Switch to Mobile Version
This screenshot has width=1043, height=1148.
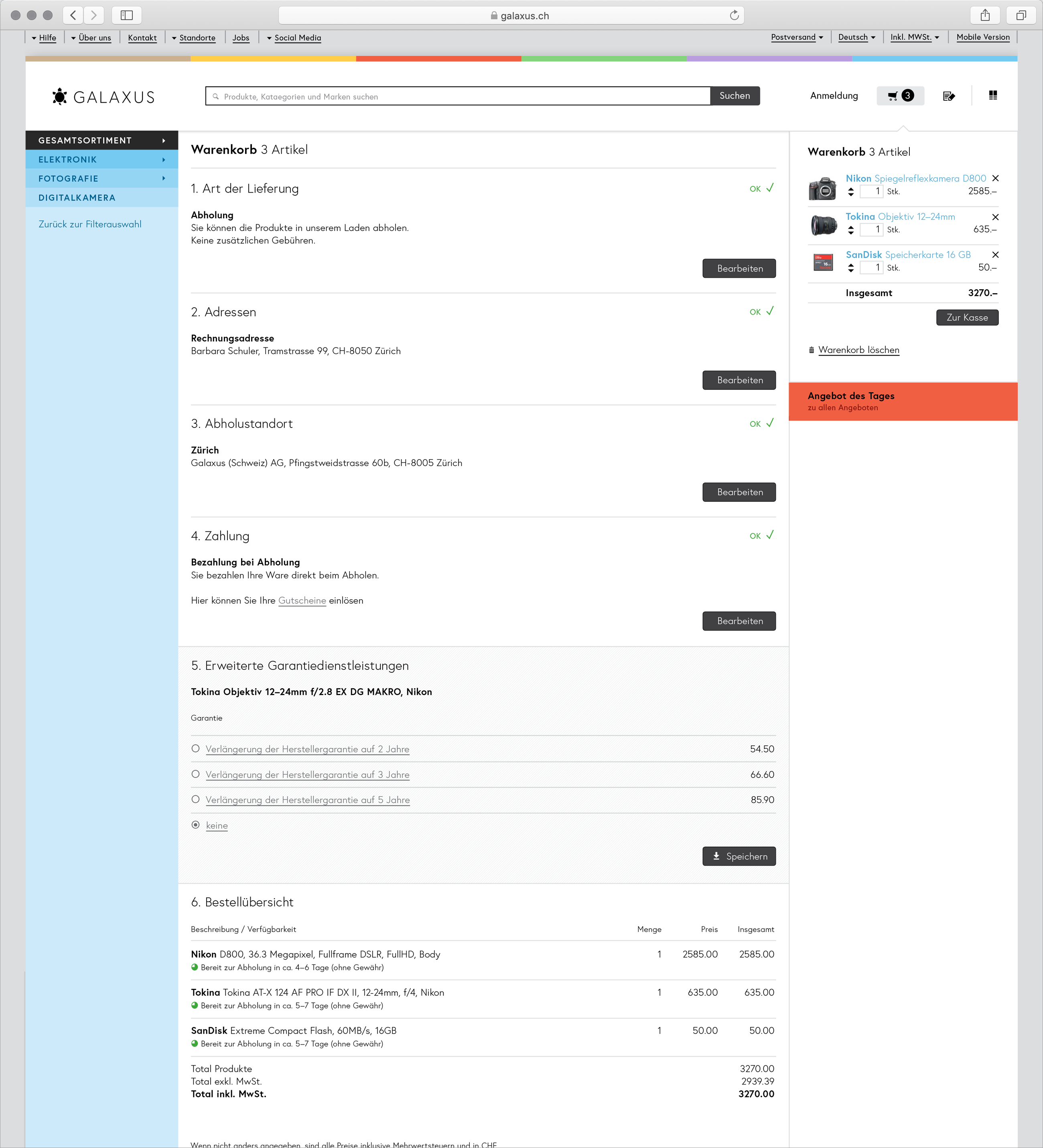[x=983, y=37]
